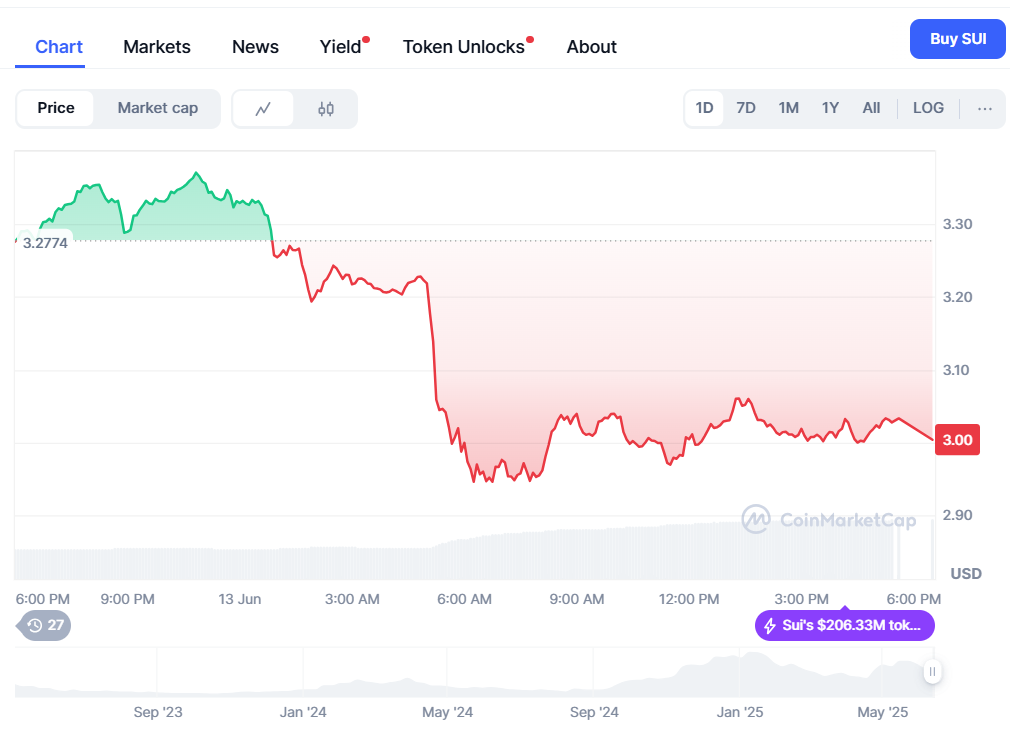Click the 13 Jun date axis label
Viewport: 1010px width, 735px height.
[x=240, y=599]
